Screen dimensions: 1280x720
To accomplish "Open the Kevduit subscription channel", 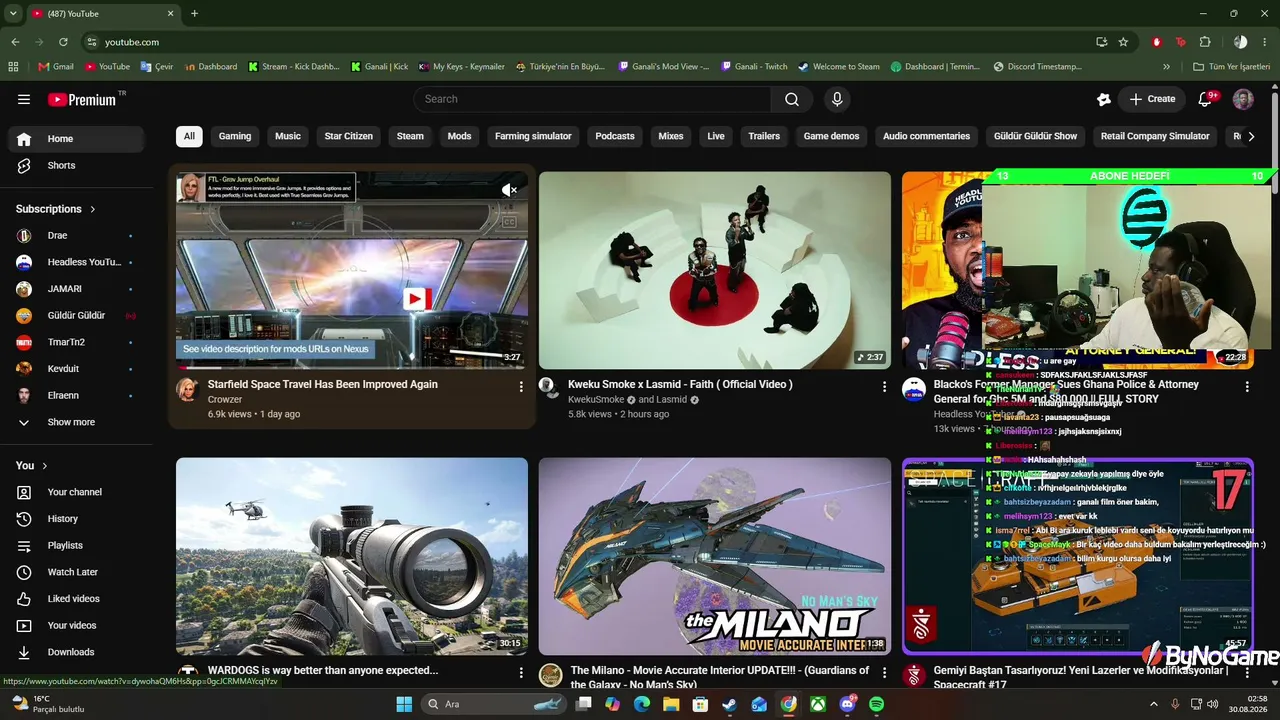I will 78,369.
